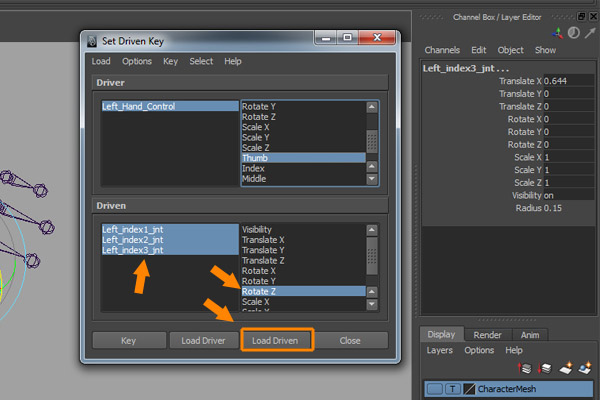
Task: Open the Object menu in Channel Box
Action: click(510, 50)
